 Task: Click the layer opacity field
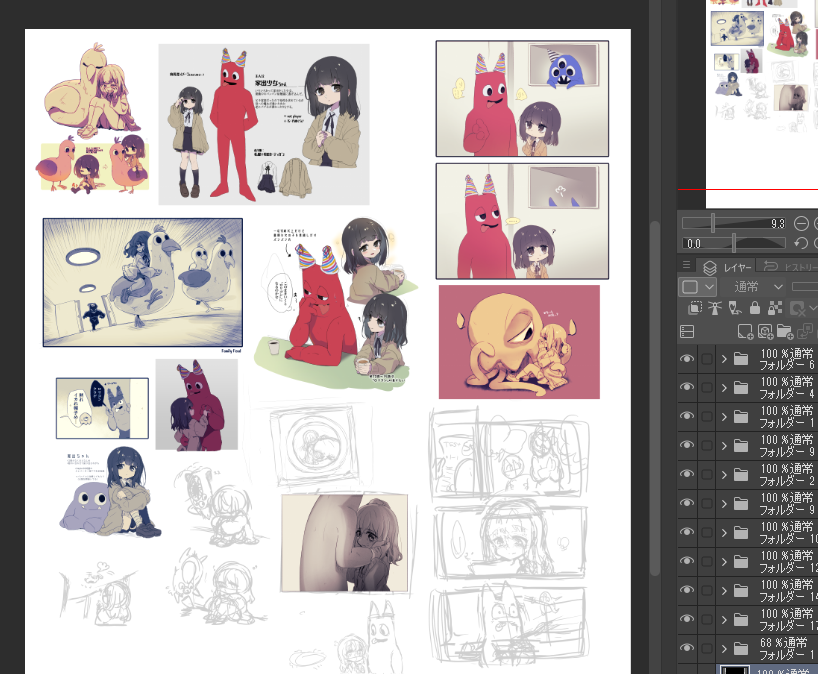pyautogui.click(x=804, y=286)
